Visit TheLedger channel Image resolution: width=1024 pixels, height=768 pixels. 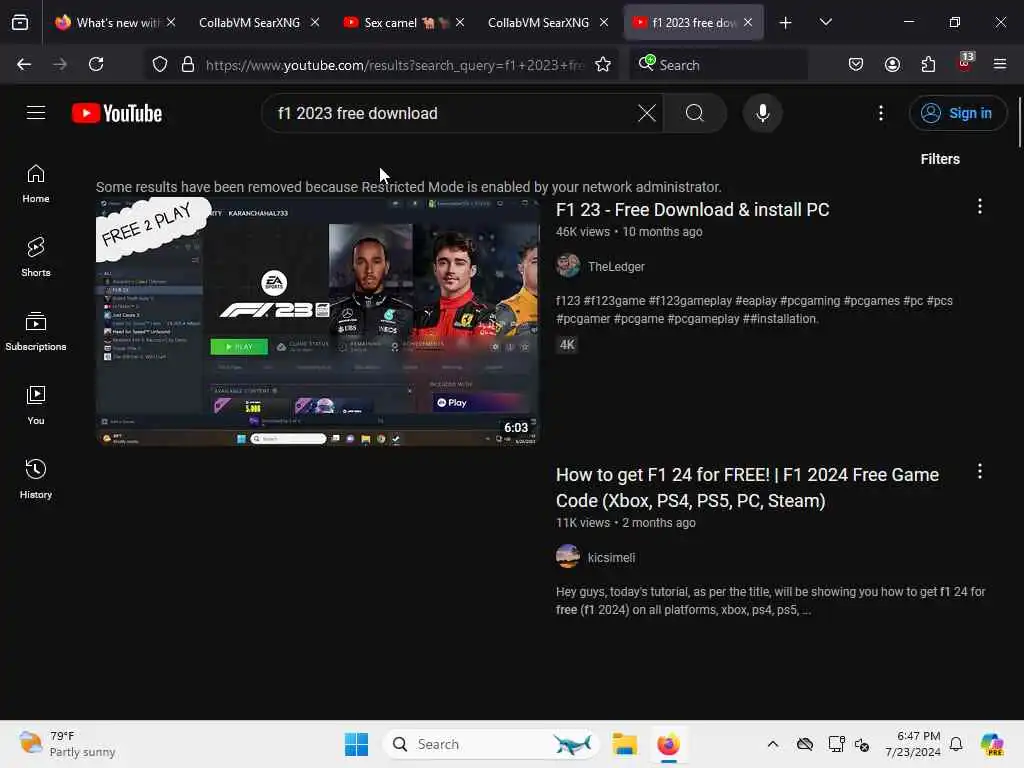(616, 266)
